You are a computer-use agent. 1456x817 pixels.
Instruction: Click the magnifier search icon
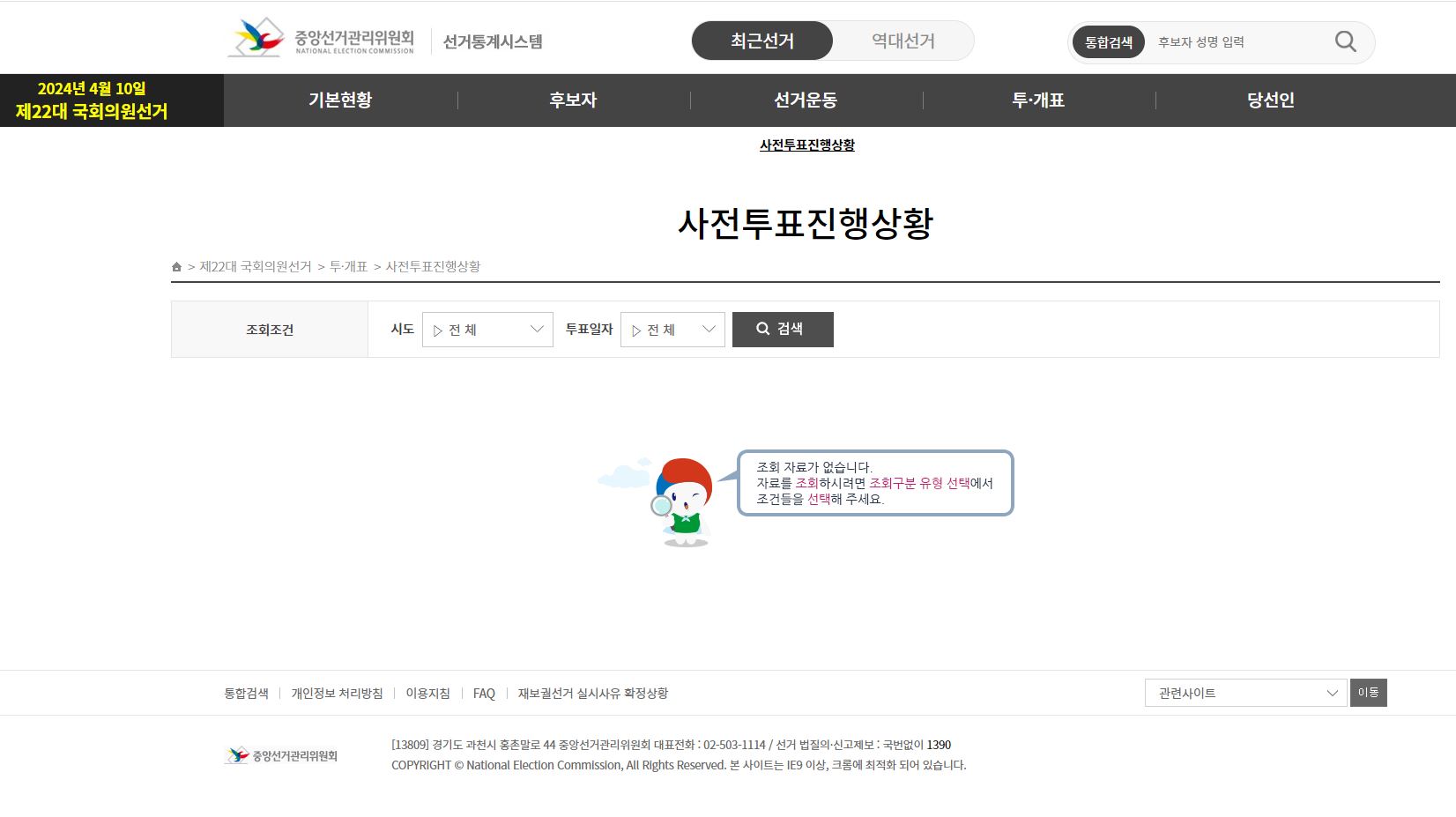tap(1343, 41)
